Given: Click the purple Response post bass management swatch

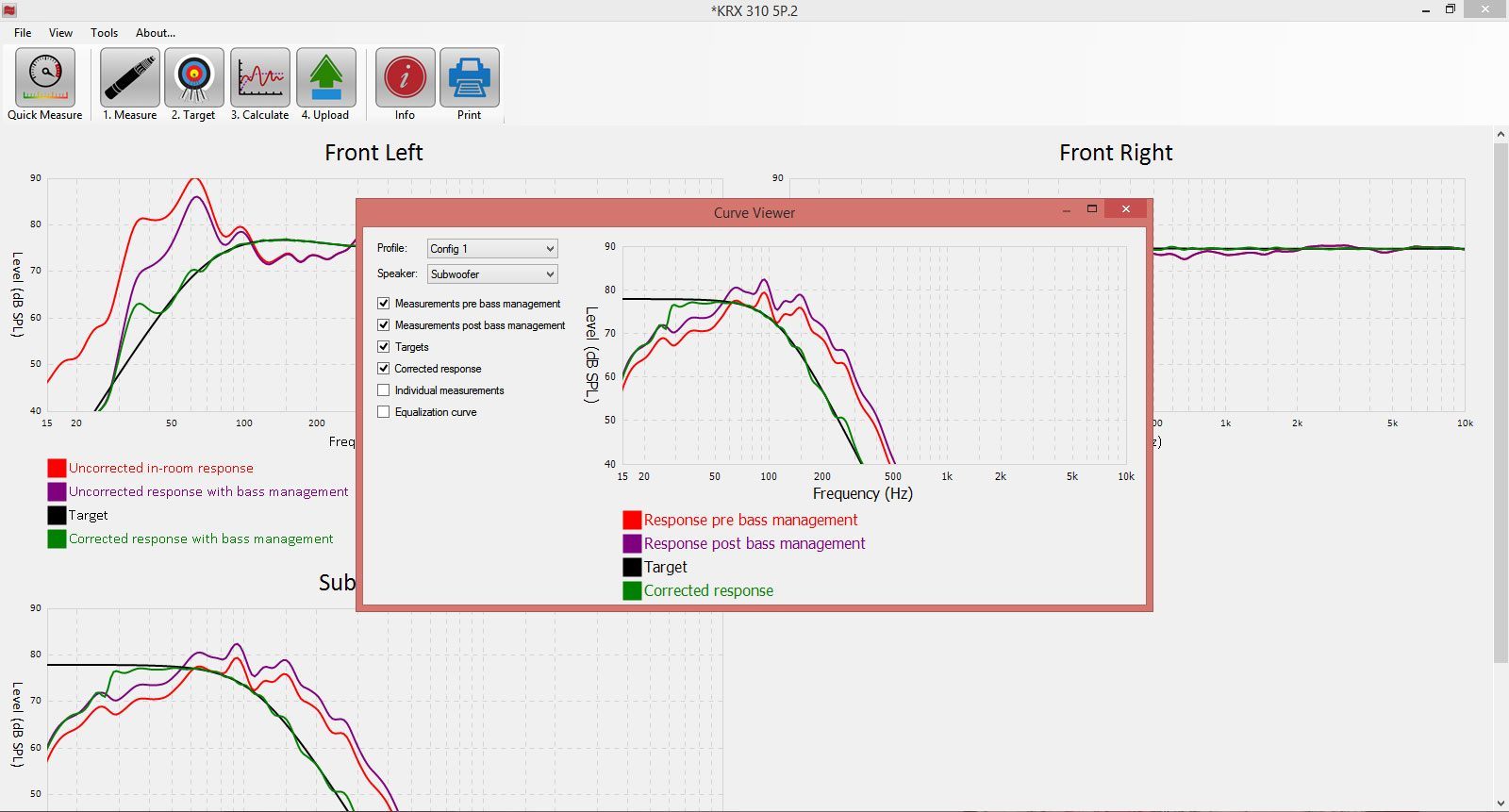Looking at the screenshot, I should (x=632, y=544).
